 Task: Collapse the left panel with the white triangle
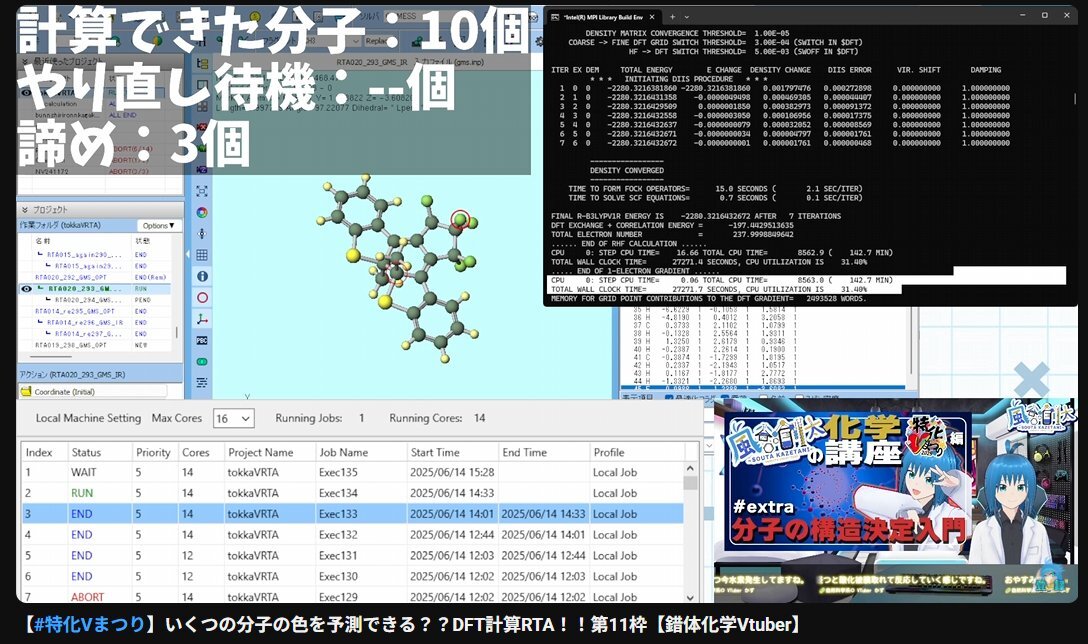(187, 255)
